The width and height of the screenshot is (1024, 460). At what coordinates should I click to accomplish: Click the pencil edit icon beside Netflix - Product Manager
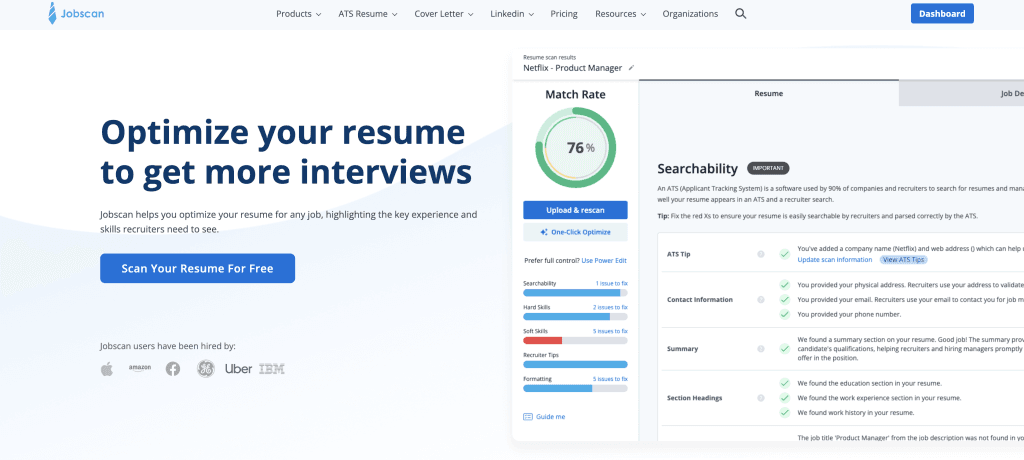pos(631,68)
